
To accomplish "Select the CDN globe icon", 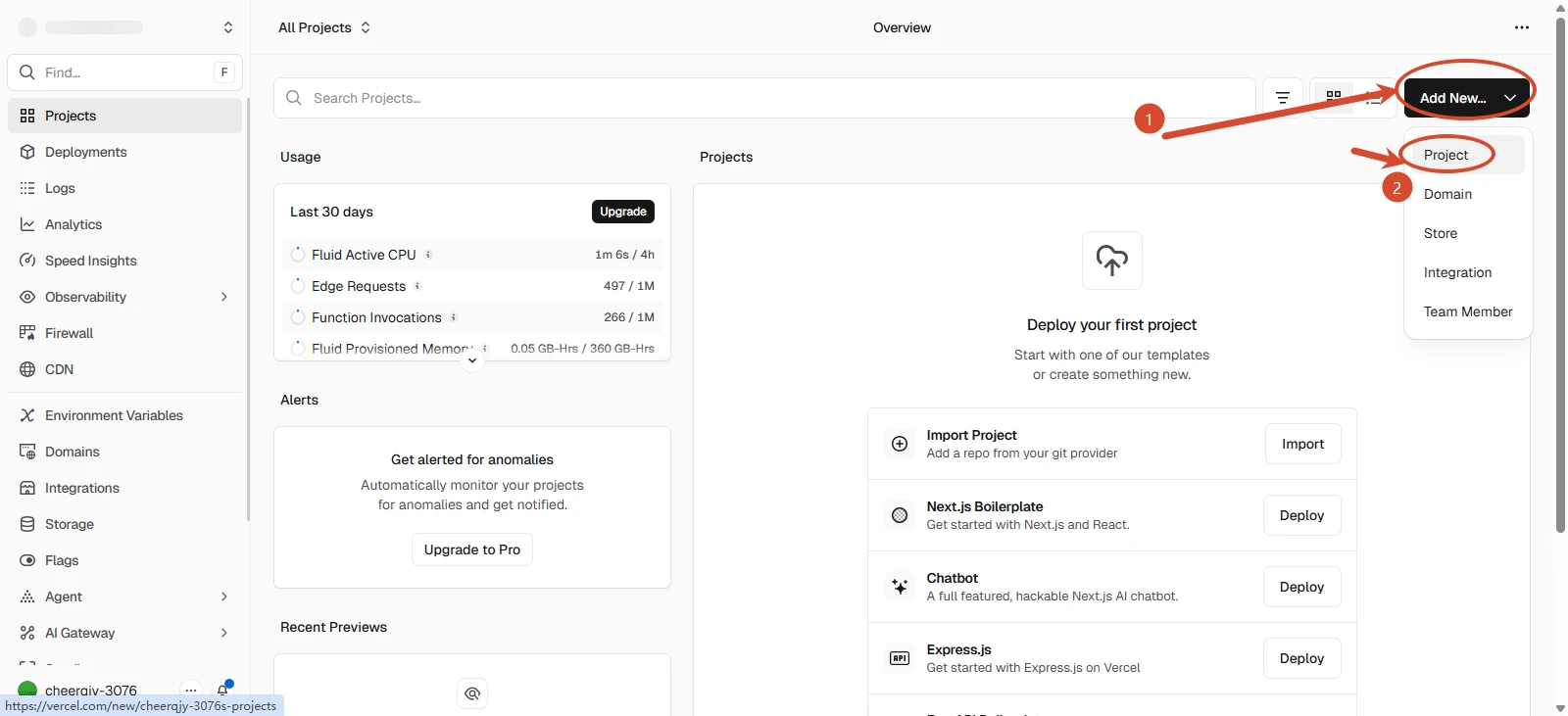I will click(x=27, y=369).
